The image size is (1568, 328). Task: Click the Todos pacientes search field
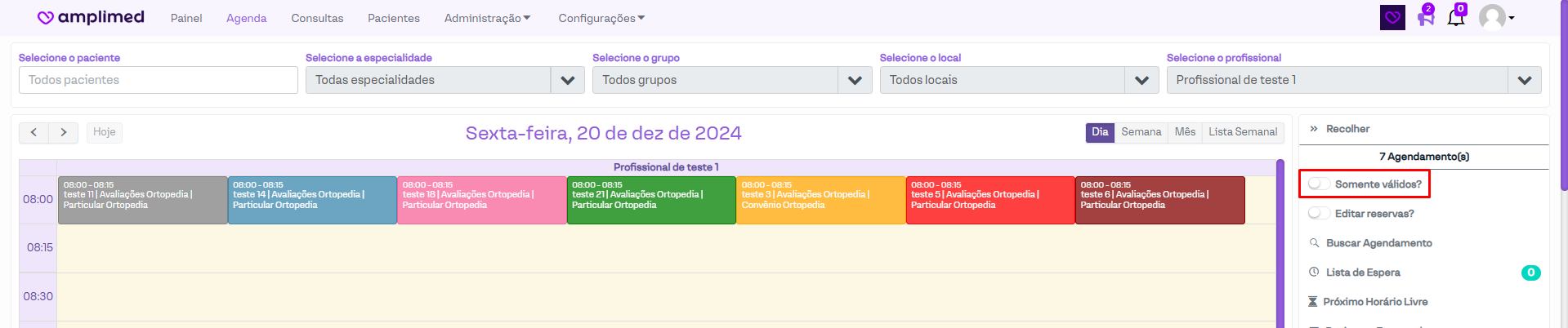tap(159, 80)
